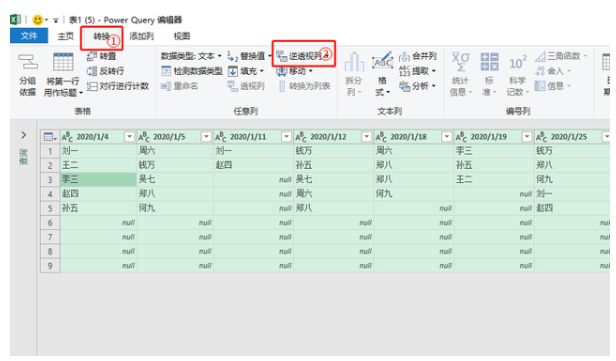The width and height of the screenshot is (616, 361).
Task: Open filter dropdown for column 2020/1/5
Action: point(206,137)
